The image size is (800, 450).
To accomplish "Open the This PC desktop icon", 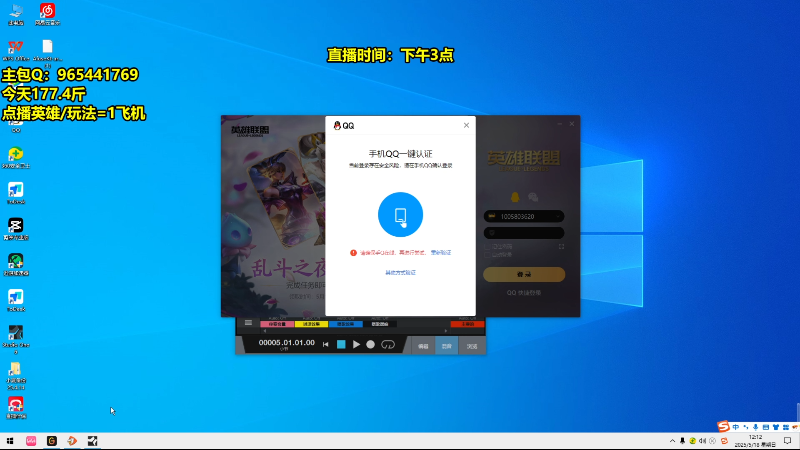I will [16, 14].
